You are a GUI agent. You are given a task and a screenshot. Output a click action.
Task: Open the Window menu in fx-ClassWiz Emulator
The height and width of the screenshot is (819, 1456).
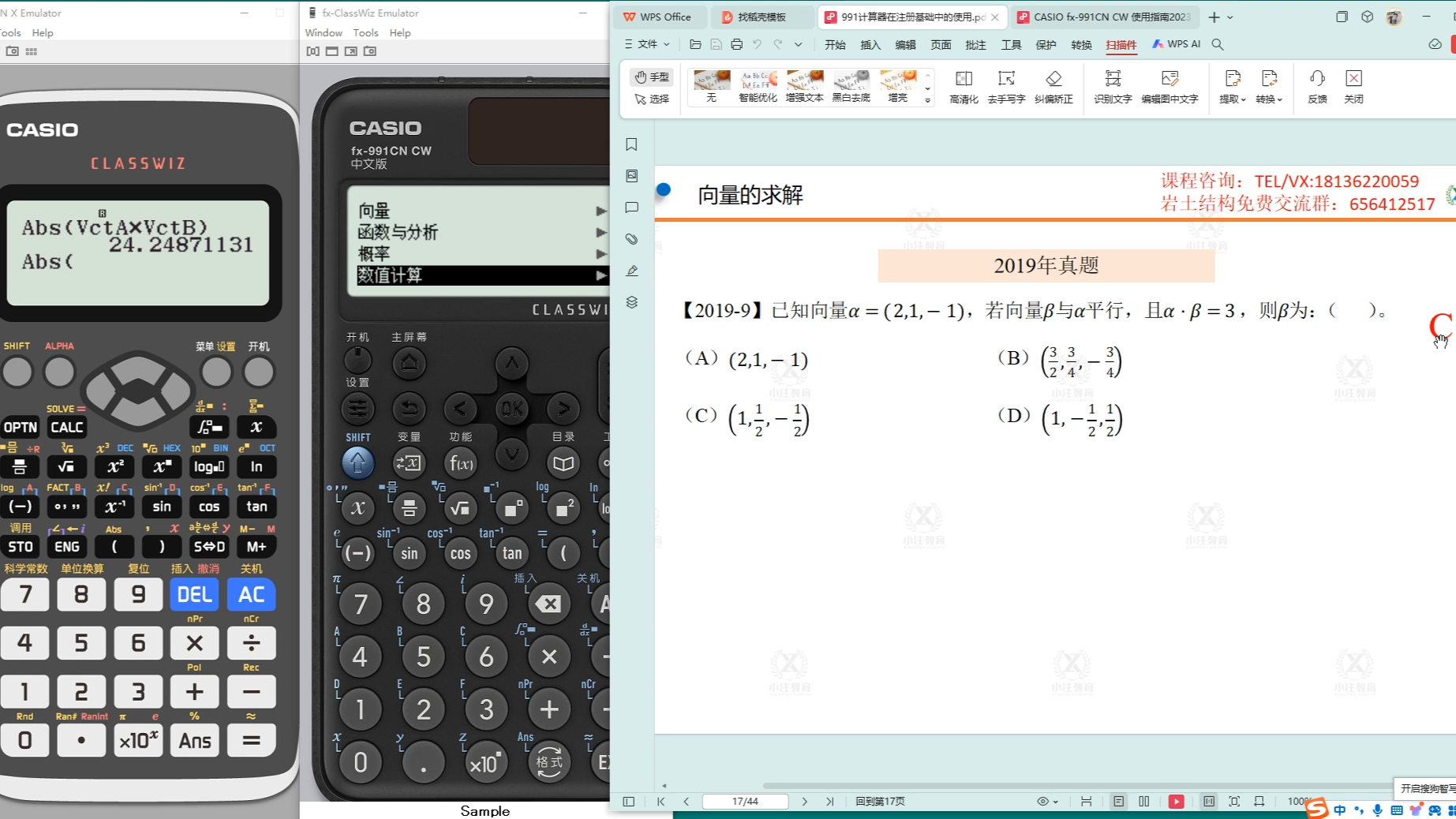[x=324, y=32]
